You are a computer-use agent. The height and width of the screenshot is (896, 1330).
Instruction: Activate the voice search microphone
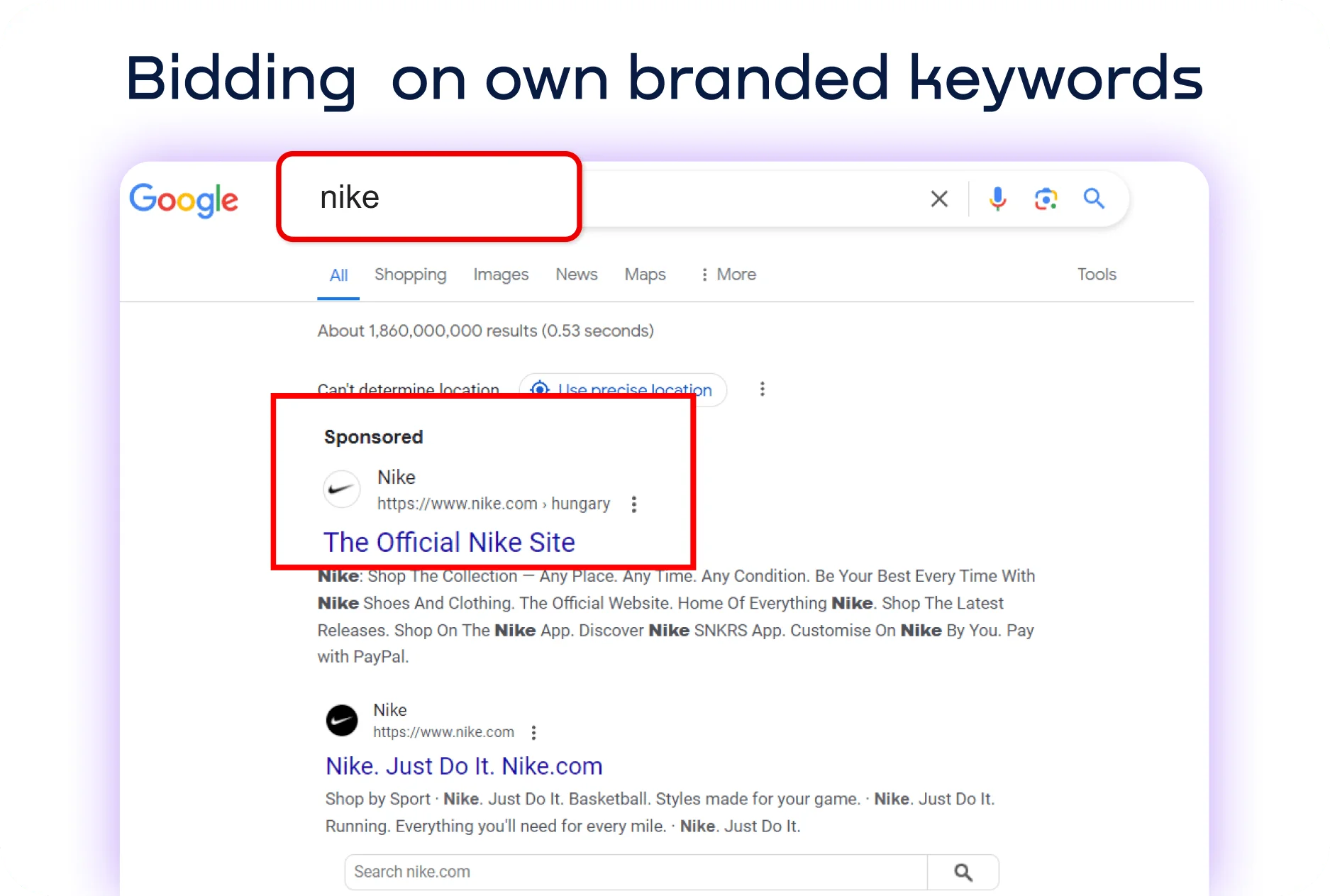pos(997,199)
